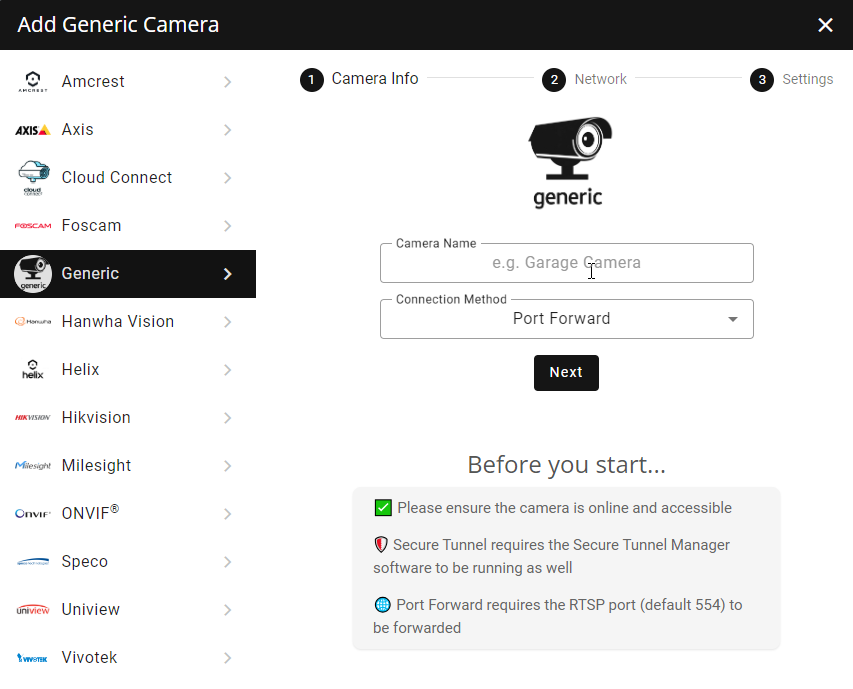Click the red shield Secure Tunnel icon
Viewport: 853px width, 689px height.
381,544
